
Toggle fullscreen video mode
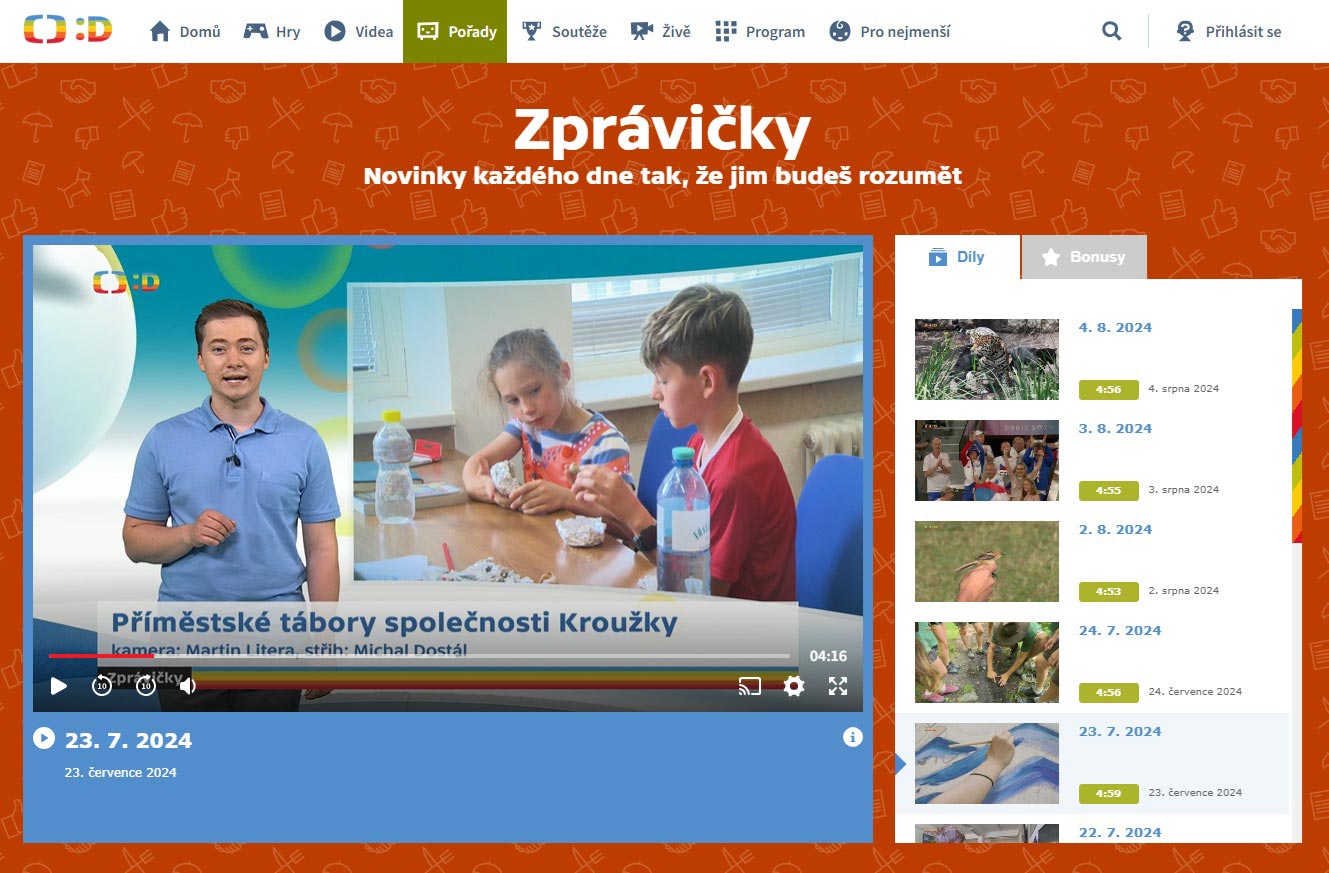[838, 686]
